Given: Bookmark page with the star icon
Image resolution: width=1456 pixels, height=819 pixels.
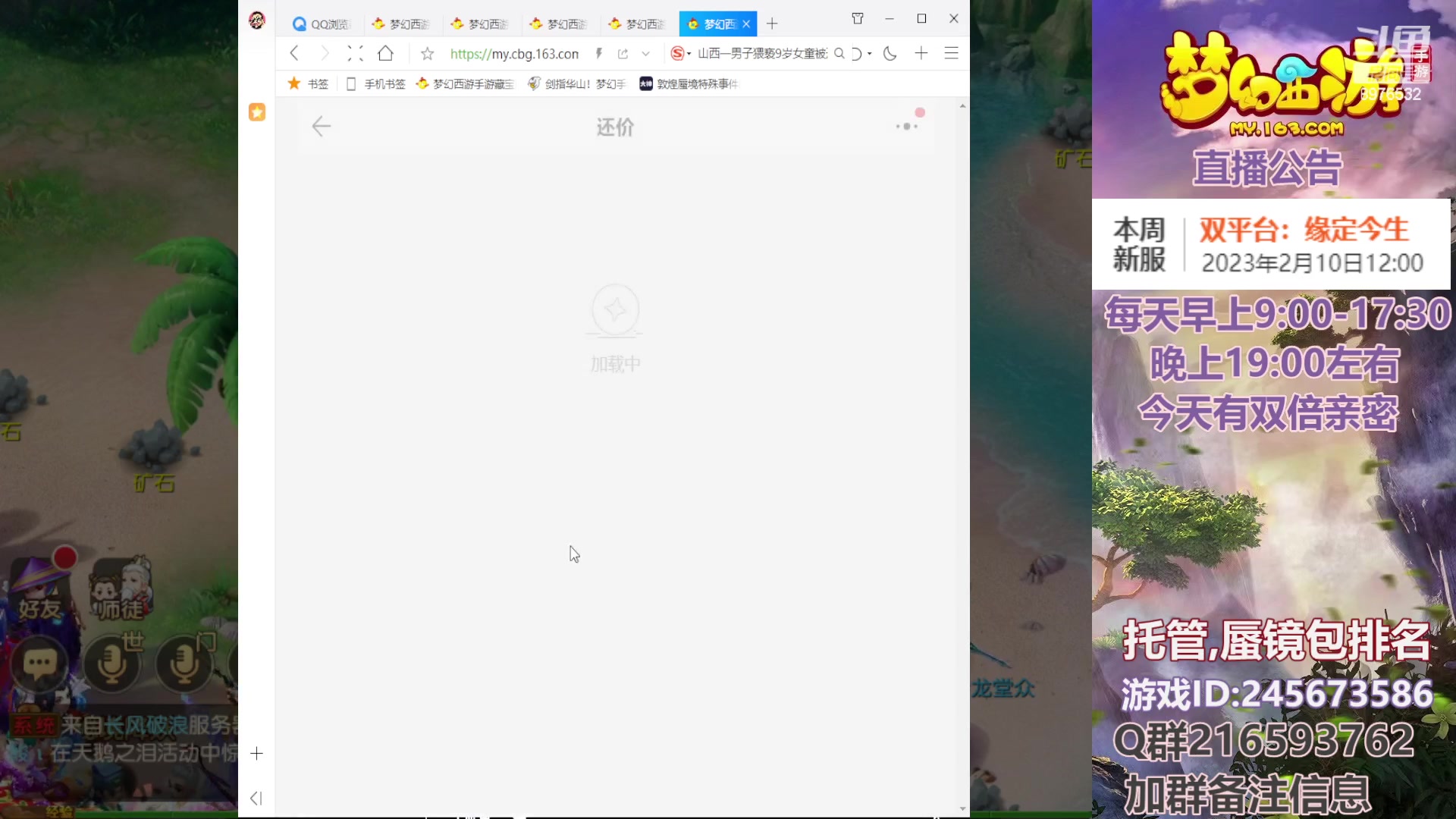Looking at the screenshot, I should click(428, 53).
